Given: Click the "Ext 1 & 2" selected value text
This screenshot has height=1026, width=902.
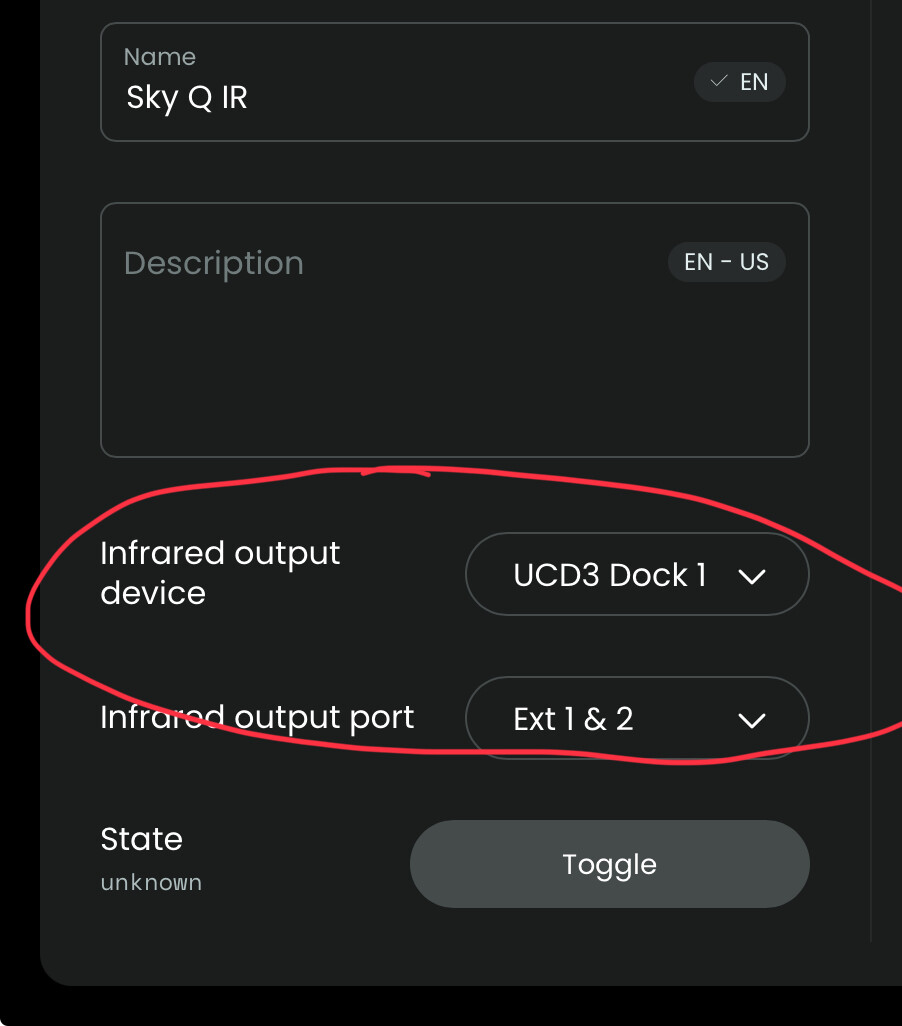Looking at the screenshot, I should (x=573, y=719).
